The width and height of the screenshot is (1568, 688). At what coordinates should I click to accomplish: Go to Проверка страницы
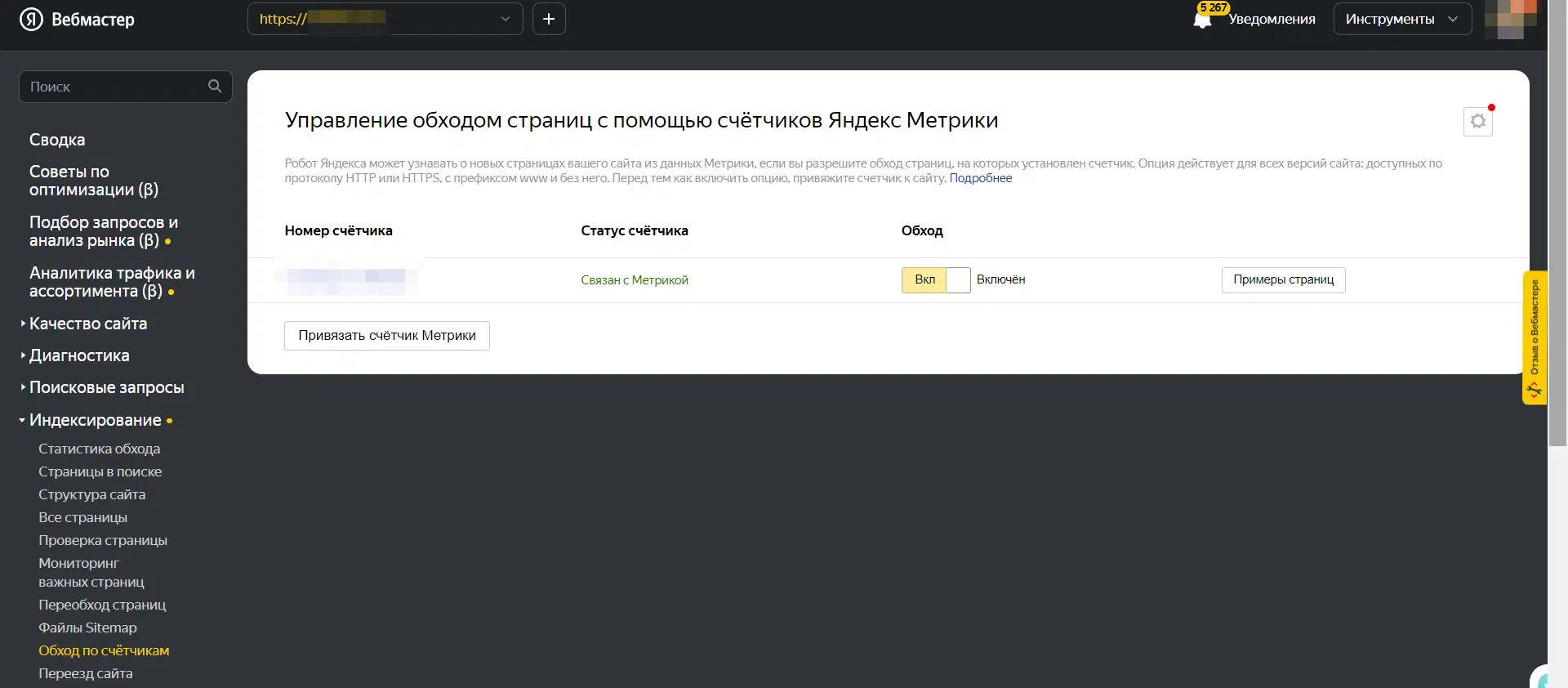click(x=103, y=540)
